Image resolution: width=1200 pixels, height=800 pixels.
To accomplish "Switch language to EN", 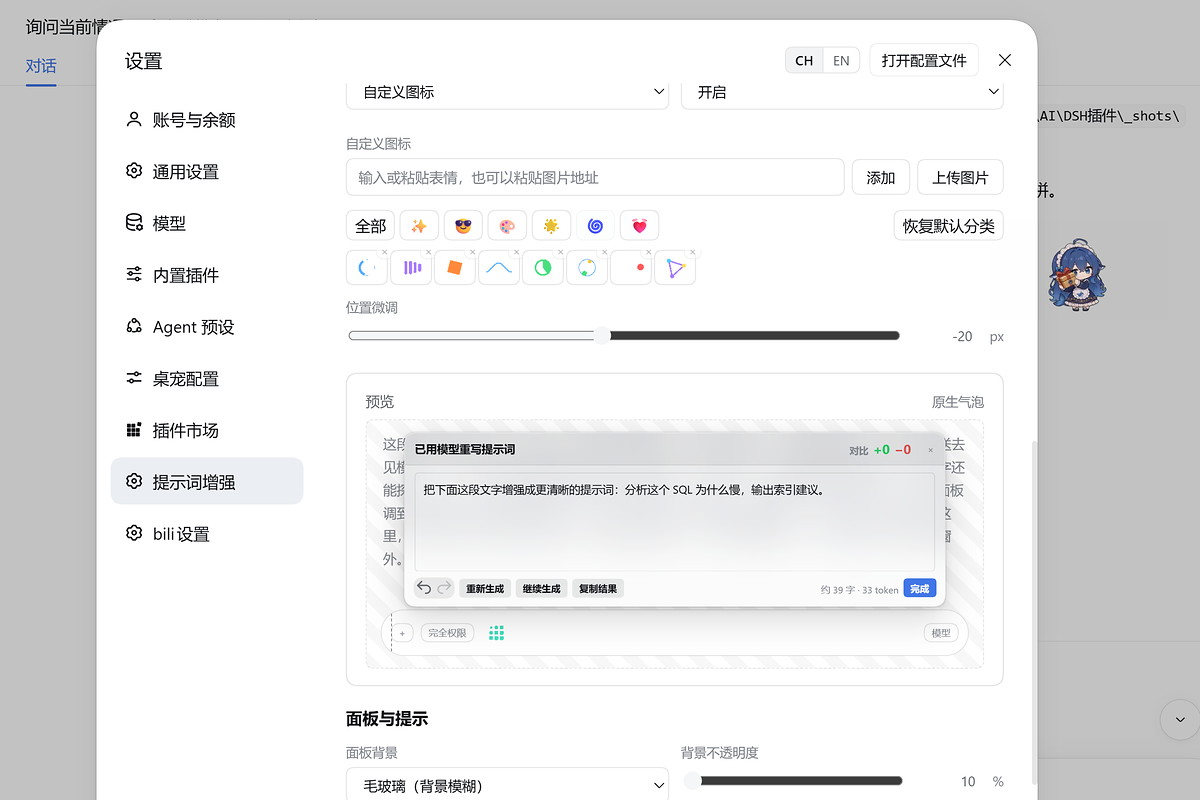I will point(841,61).
